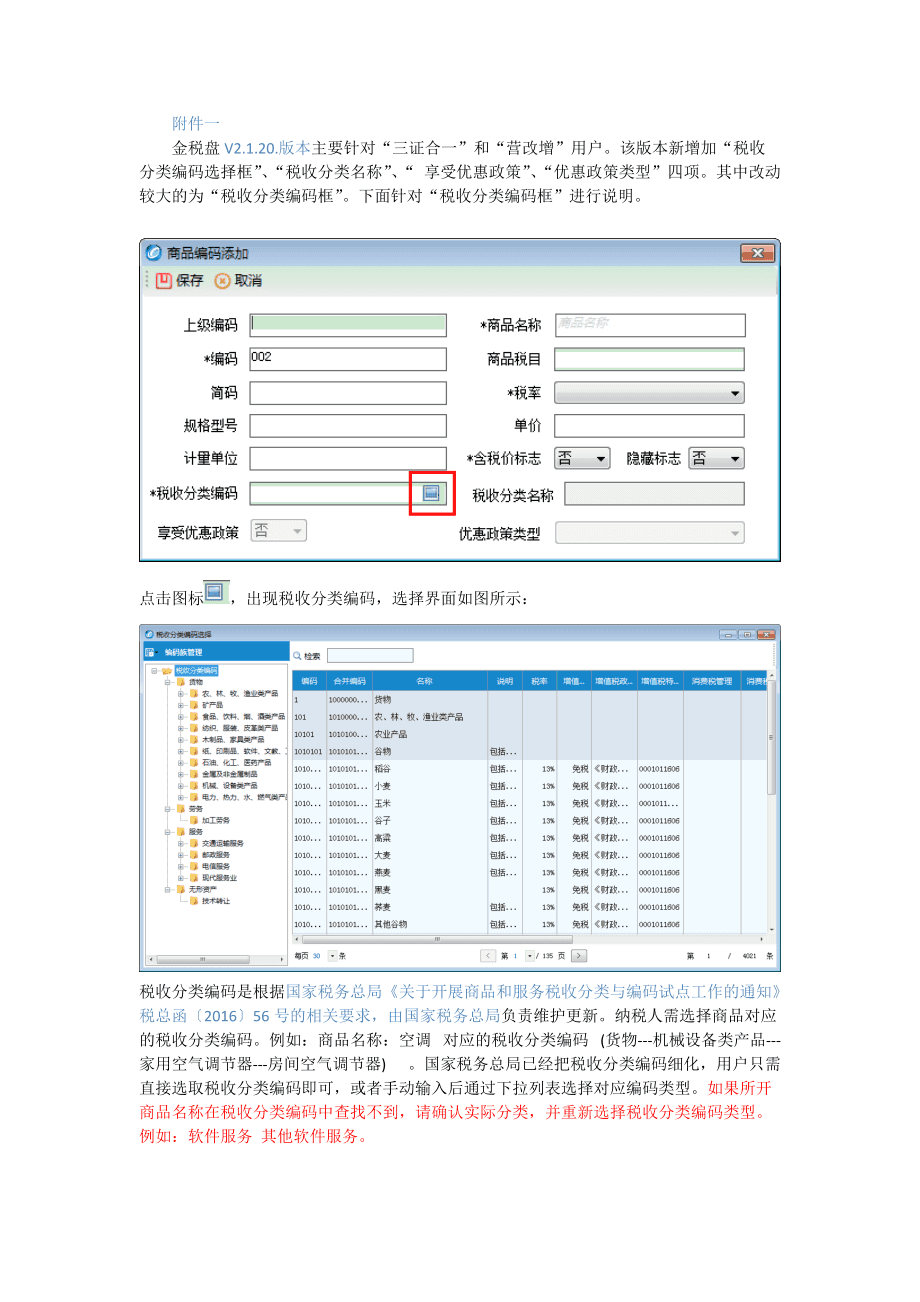The width and height of the screenshot is (920, 1302).
Task: Click the folder icon beside 加工劳务
Action: point(194,819)
